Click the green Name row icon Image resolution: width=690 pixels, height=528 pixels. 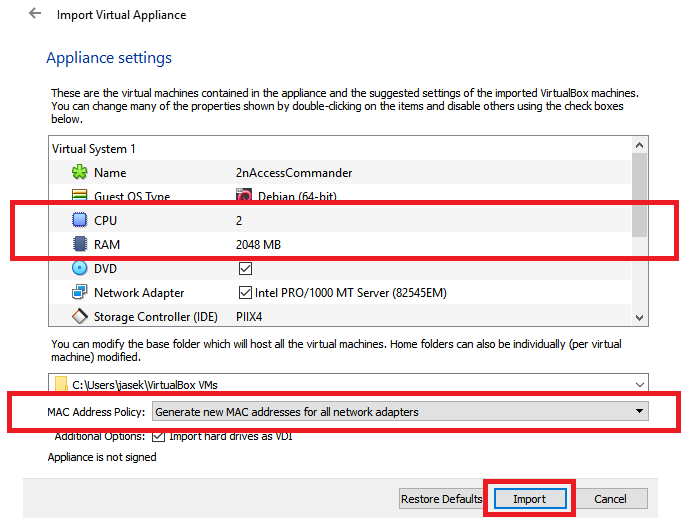tap(80, 172)
